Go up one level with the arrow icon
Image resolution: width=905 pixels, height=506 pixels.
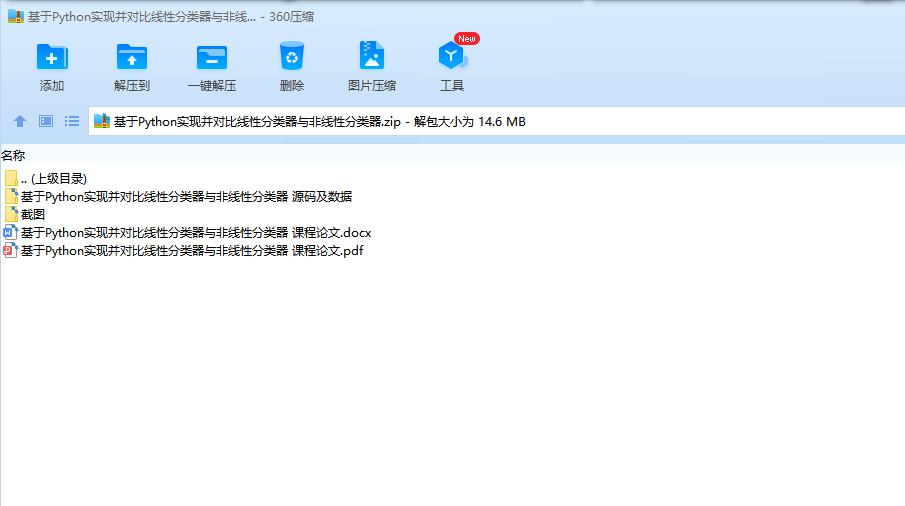[20, 121]
